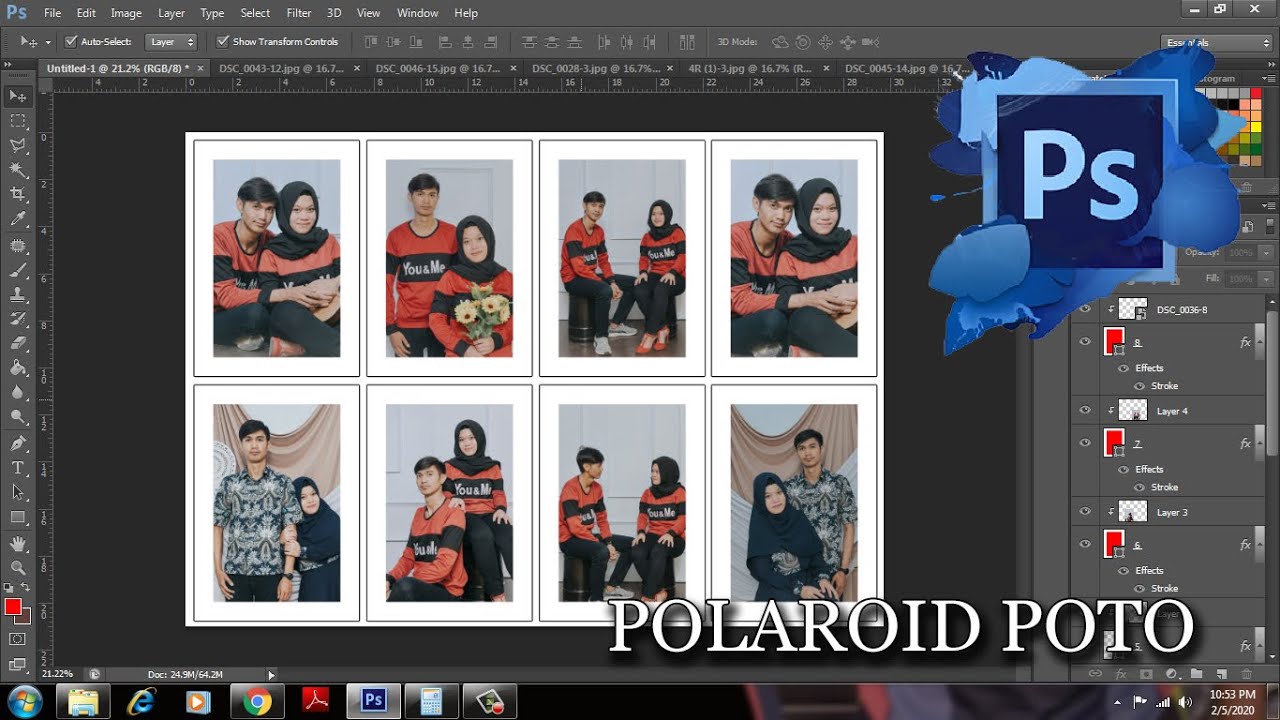Select the Polygonal Lasso tool
This screenshot has height=720, width=1280.
[x=18, y=146]
